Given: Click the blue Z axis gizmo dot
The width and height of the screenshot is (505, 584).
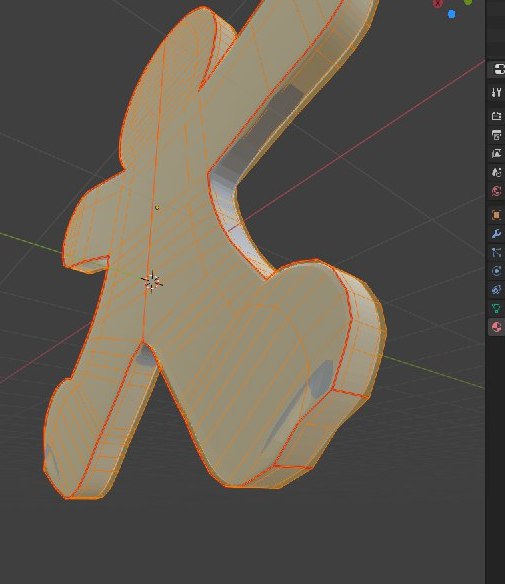Looking at the screenshot, I should pos(451,14).
